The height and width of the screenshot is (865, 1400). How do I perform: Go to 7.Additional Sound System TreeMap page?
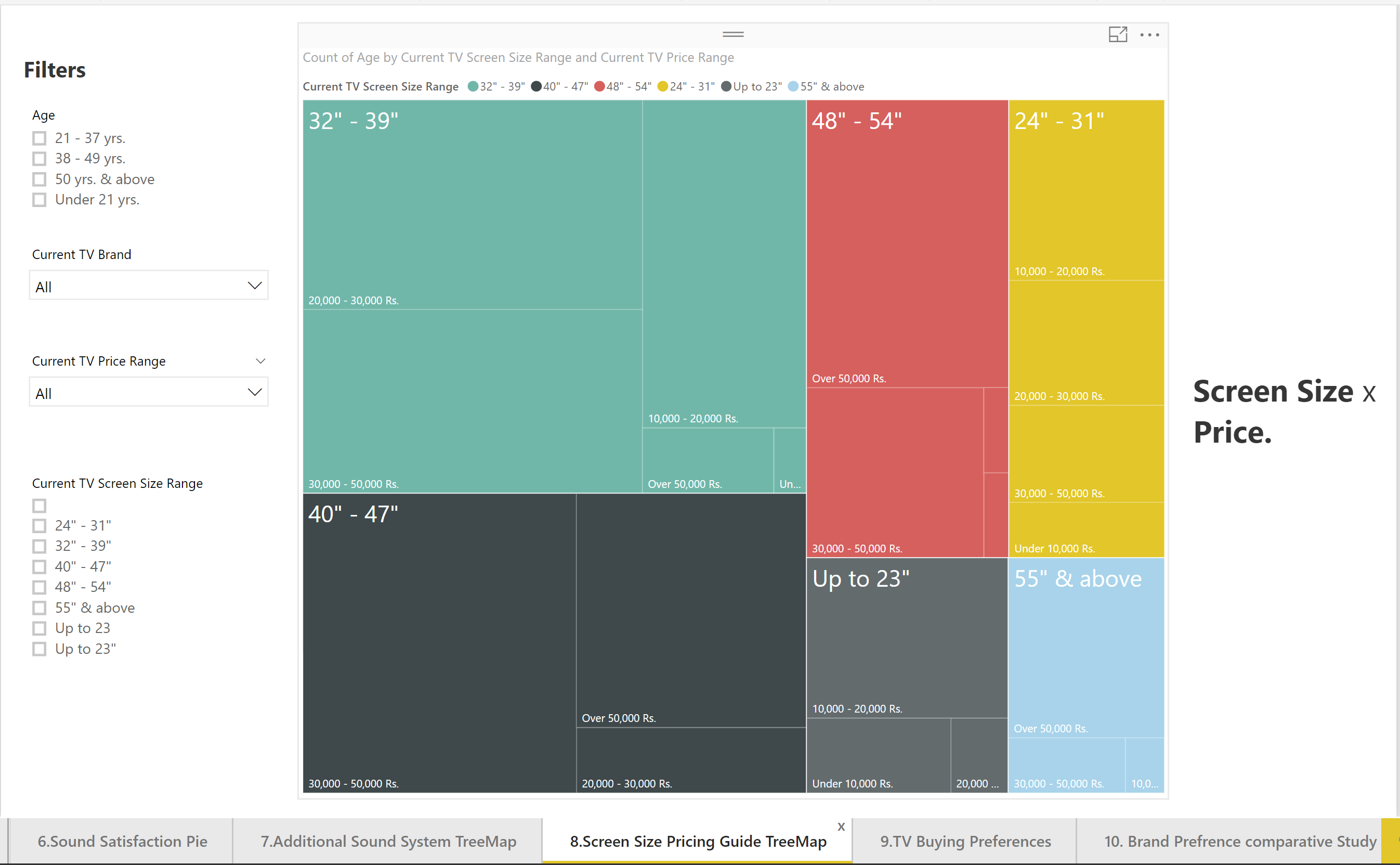point(388,841)
